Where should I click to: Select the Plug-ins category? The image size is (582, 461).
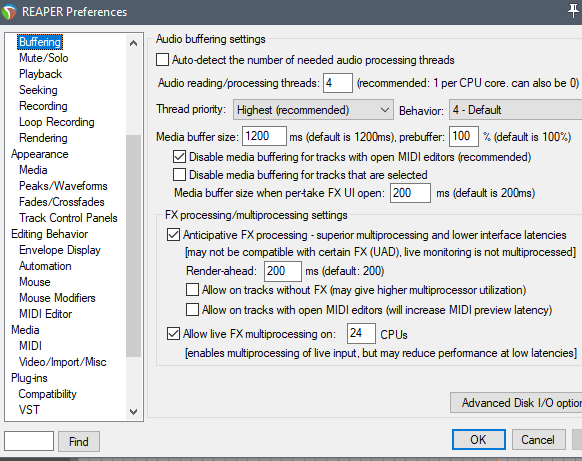[x=29, y=378]
